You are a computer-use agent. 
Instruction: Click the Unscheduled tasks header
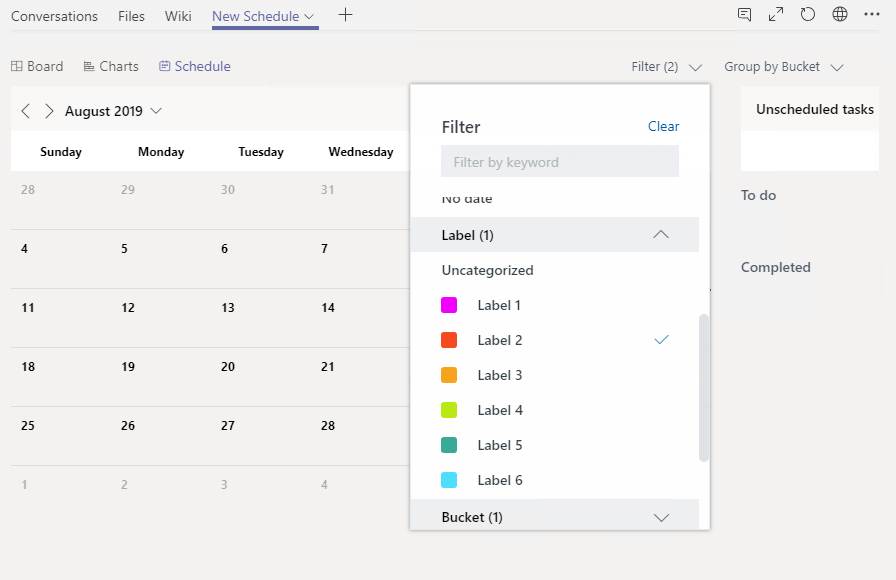pyautogui.click(x=815, y=109)
